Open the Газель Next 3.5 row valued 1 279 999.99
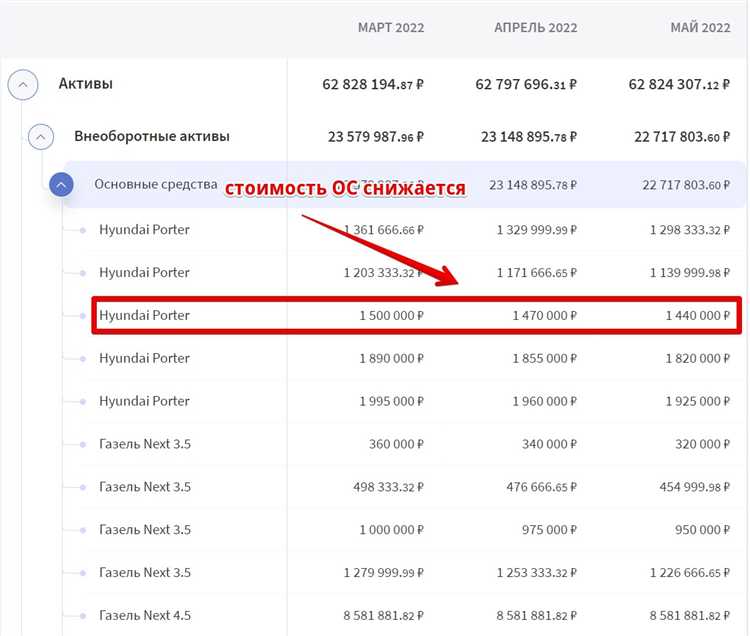This screenshot has height=636, width=750. tap(144, 572)
